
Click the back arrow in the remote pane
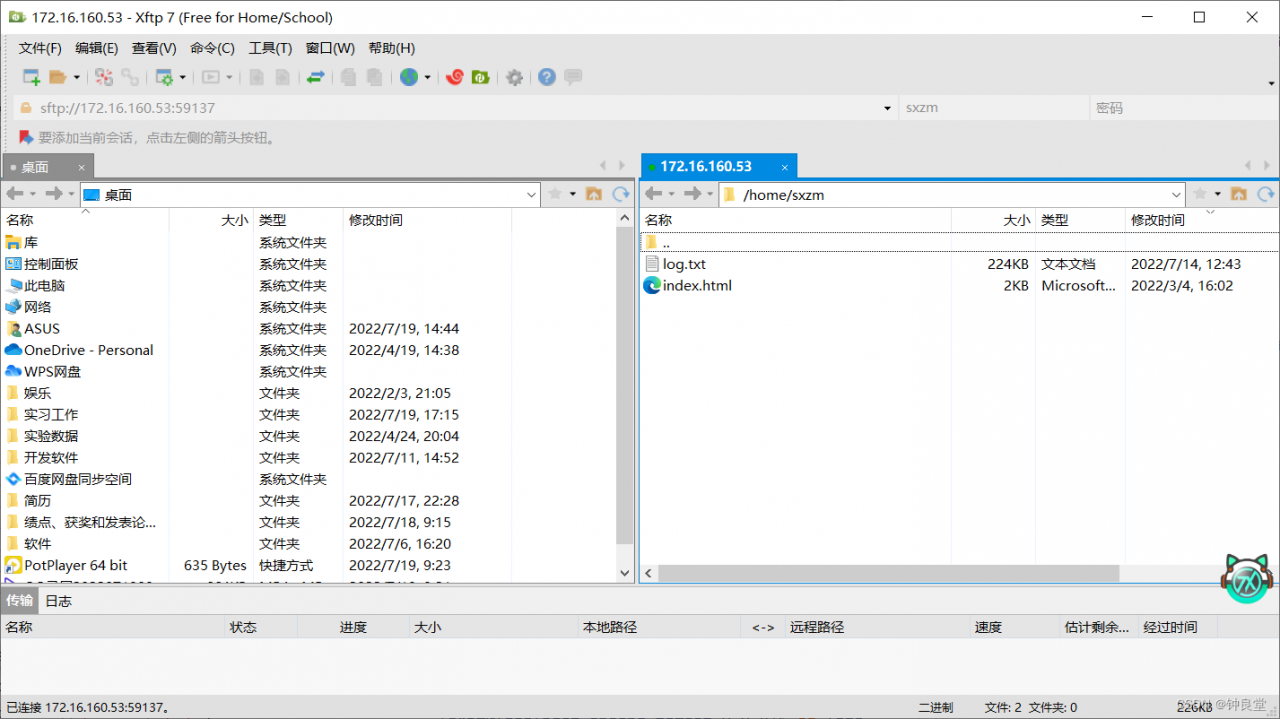point(653,194)
